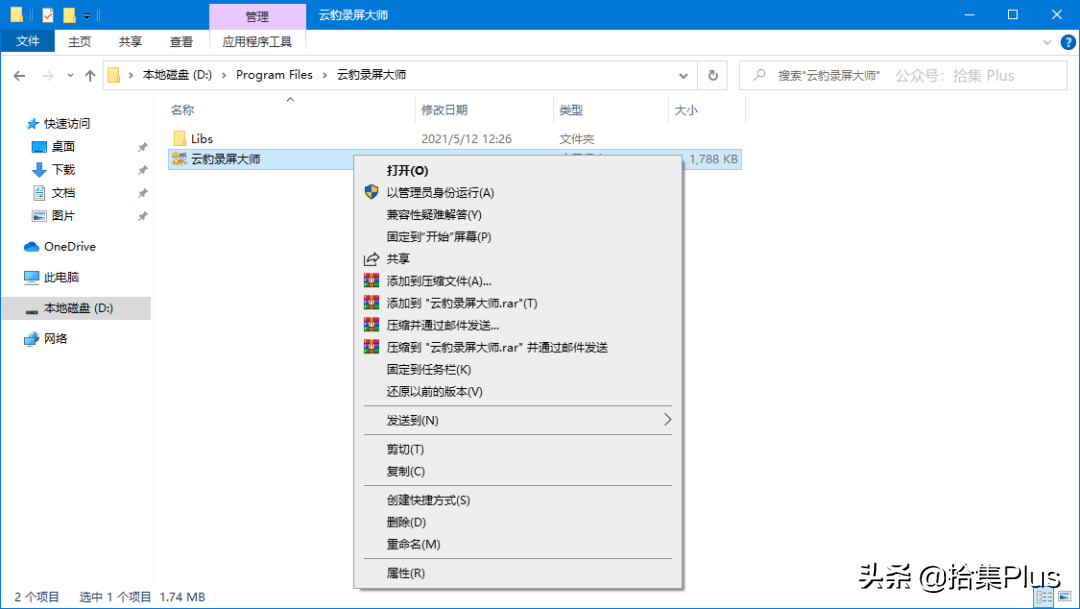Click the OneDrive cloud icon

click(31, 247)
